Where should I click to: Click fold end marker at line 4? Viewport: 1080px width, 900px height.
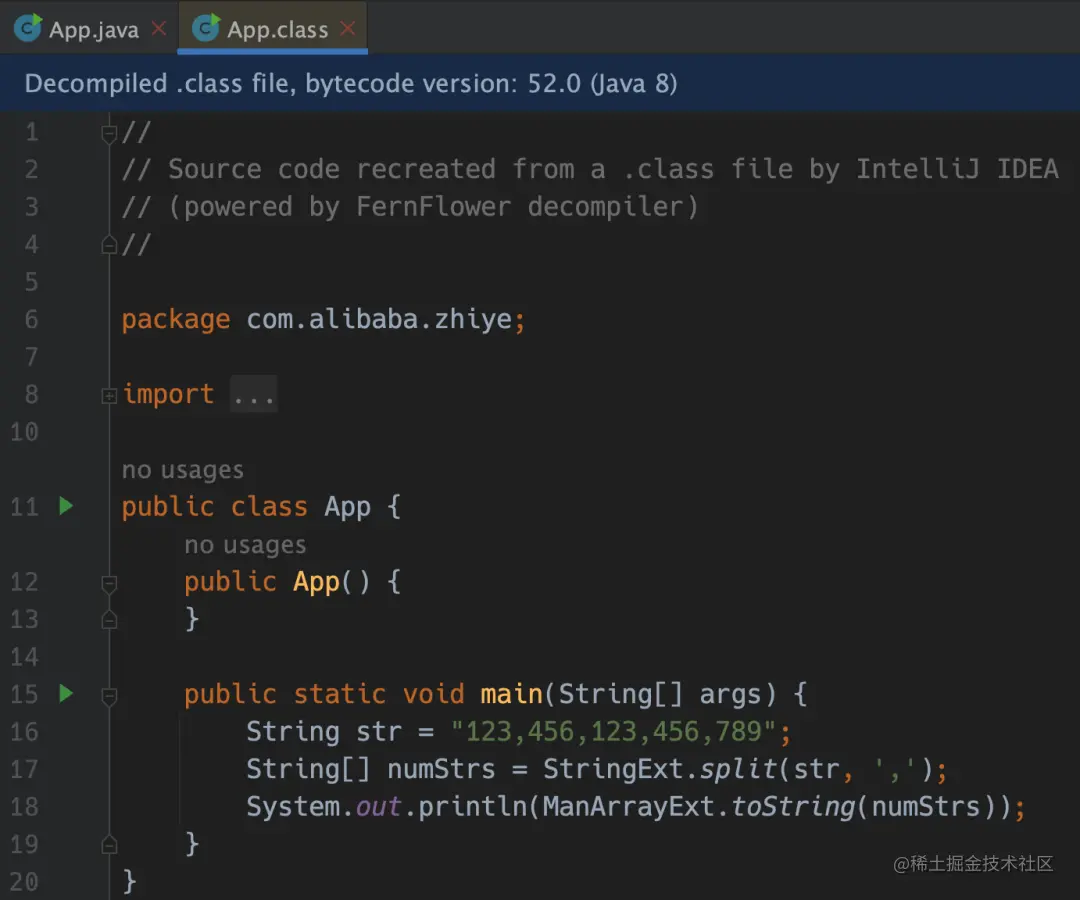click(109, 244)
